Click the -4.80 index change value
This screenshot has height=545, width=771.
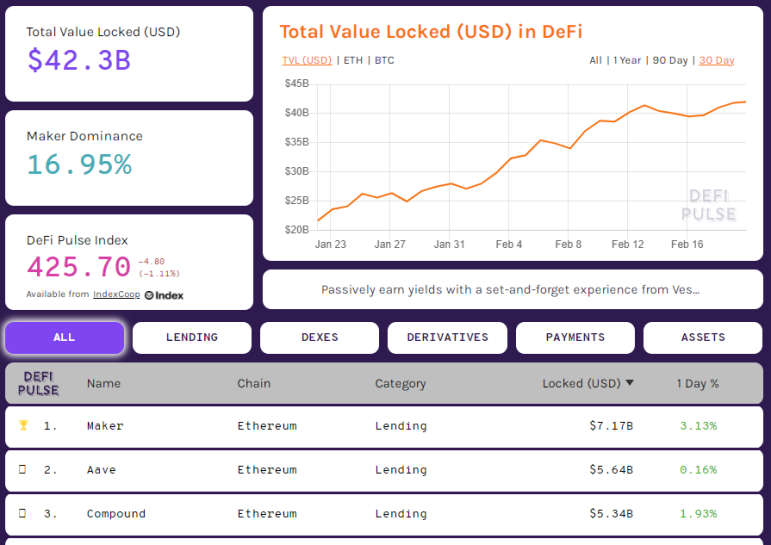[x=151, y=262]
